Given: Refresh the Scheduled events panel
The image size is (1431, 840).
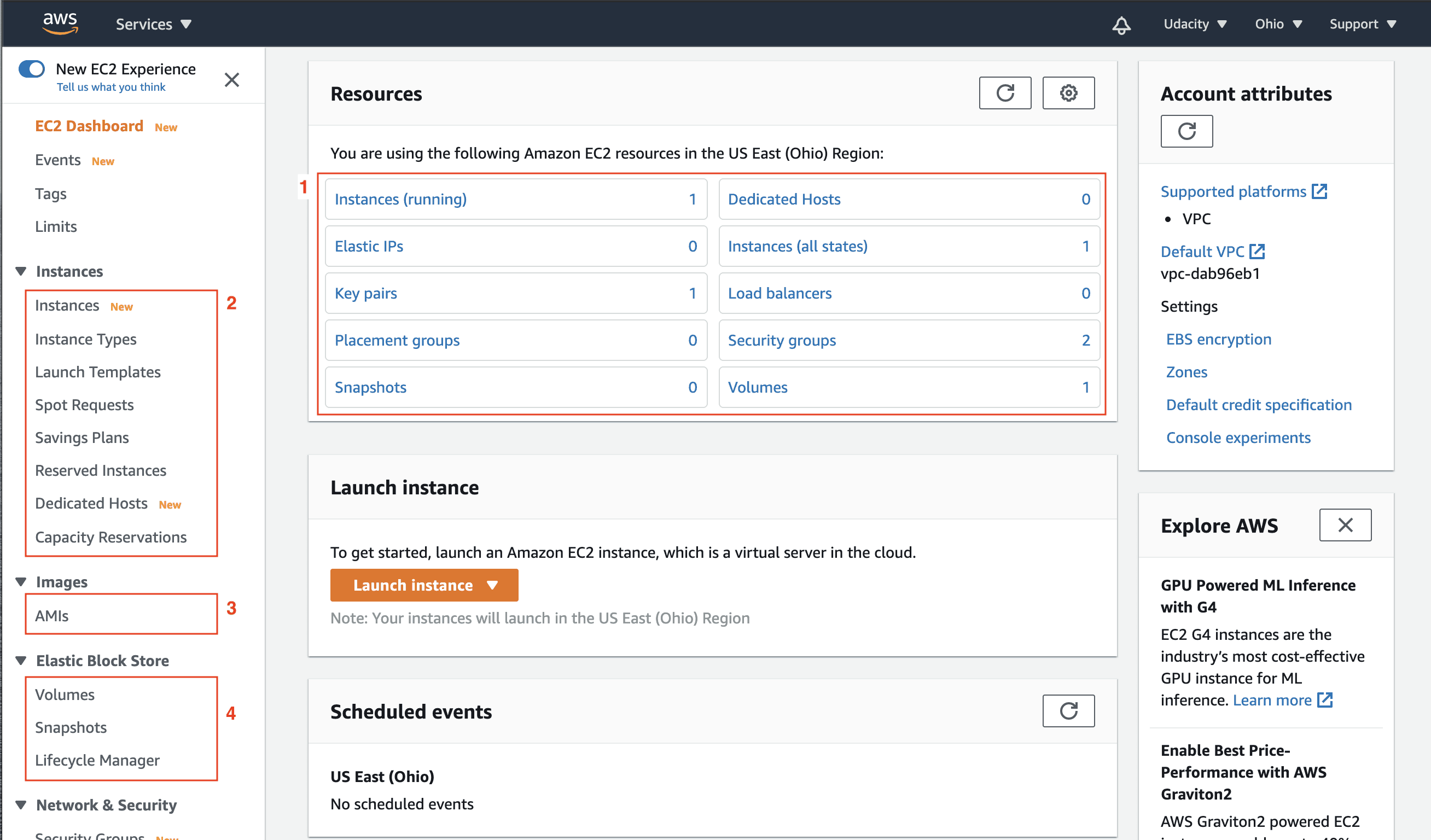Looking at the screenshot, I should click(x=1068, y=710).
